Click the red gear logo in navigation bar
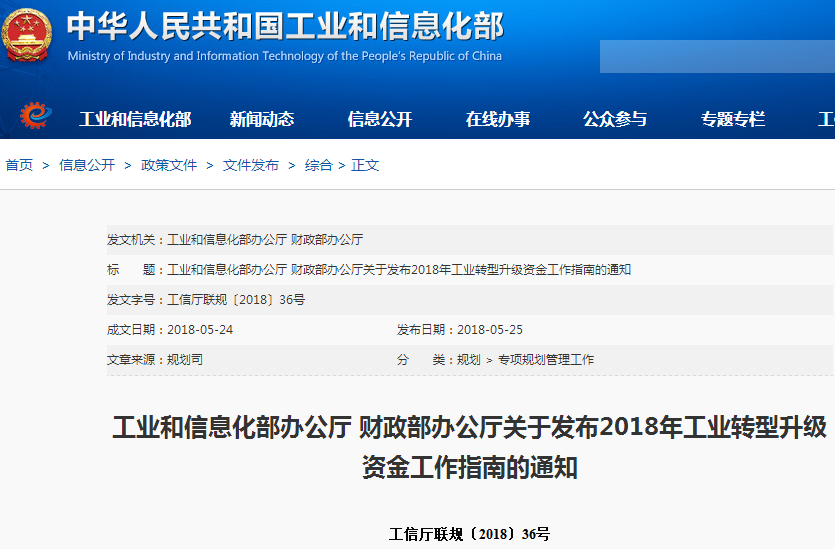The image size is (835, 549). pos(36,117)
